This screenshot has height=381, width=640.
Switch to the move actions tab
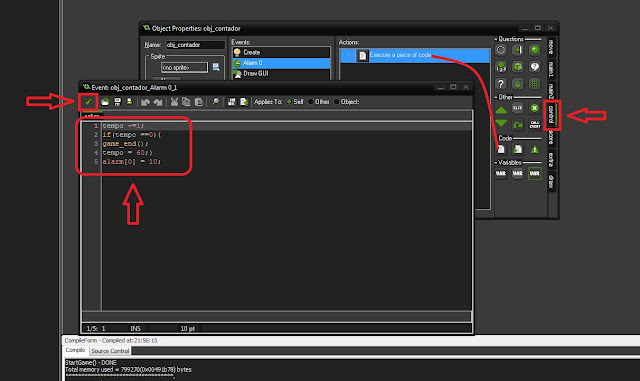coord(551,47)
